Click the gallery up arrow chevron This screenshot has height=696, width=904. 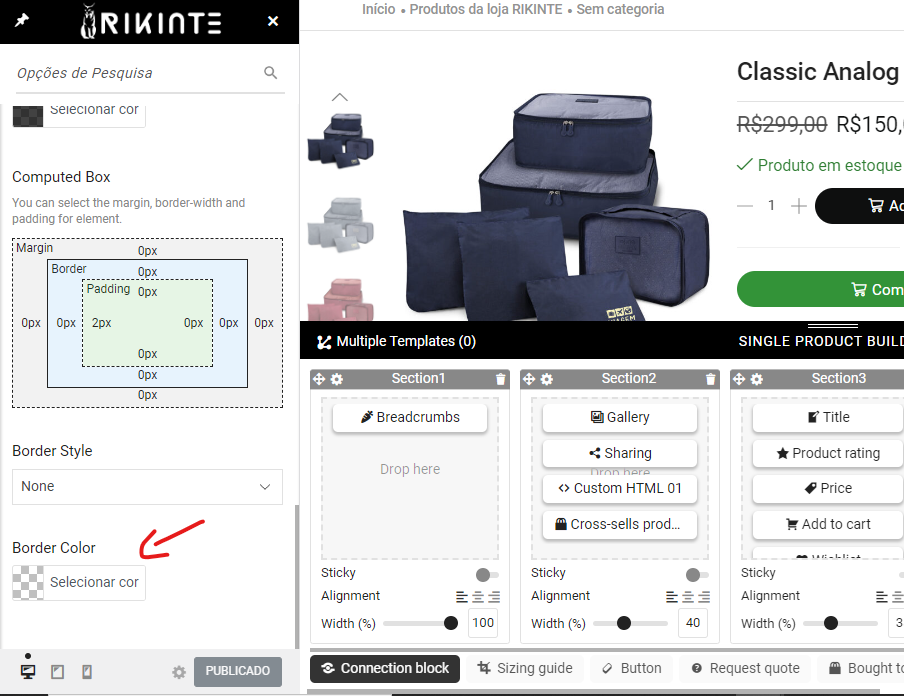340,97
